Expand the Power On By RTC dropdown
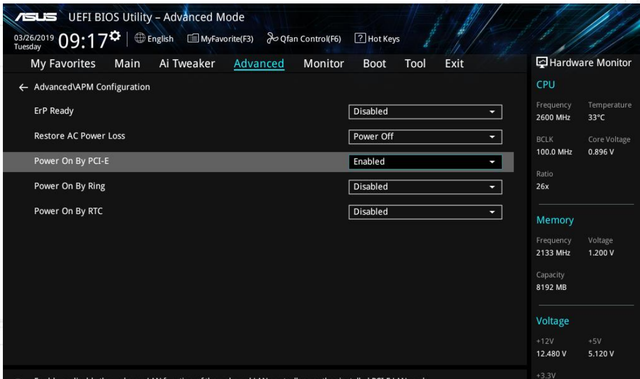Image resolution: width=640 pixels, height=379 pixels. [425, 212]
